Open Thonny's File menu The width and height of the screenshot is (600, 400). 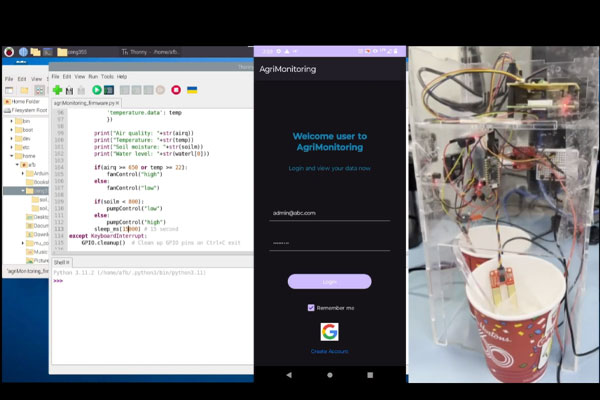pyautogui.click(x=55, y=77)
